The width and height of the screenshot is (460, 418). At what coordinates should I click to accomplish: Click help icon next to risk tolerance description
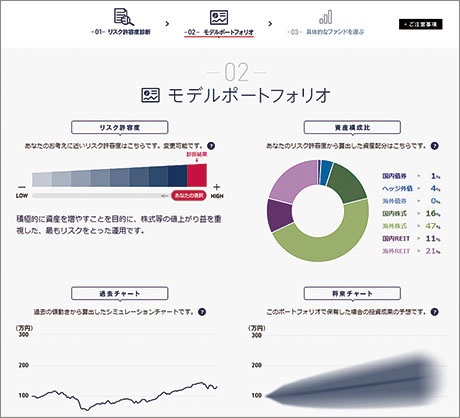(211, 146)
